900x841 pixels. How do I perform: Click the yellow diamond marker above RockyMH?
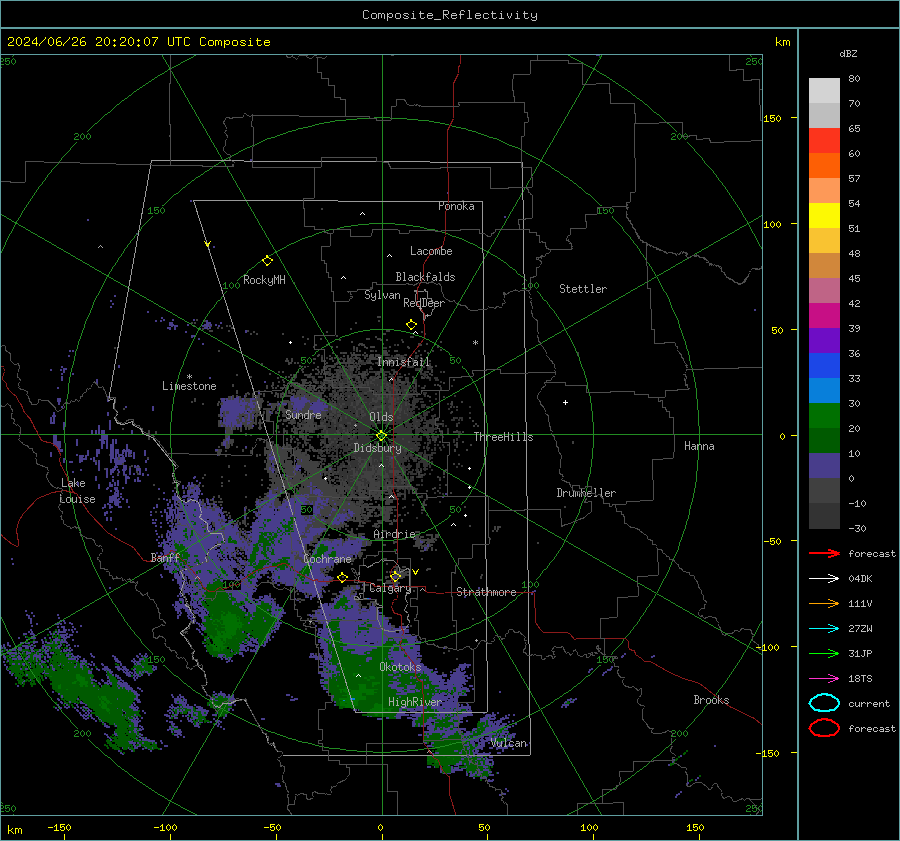click(267, 261)
